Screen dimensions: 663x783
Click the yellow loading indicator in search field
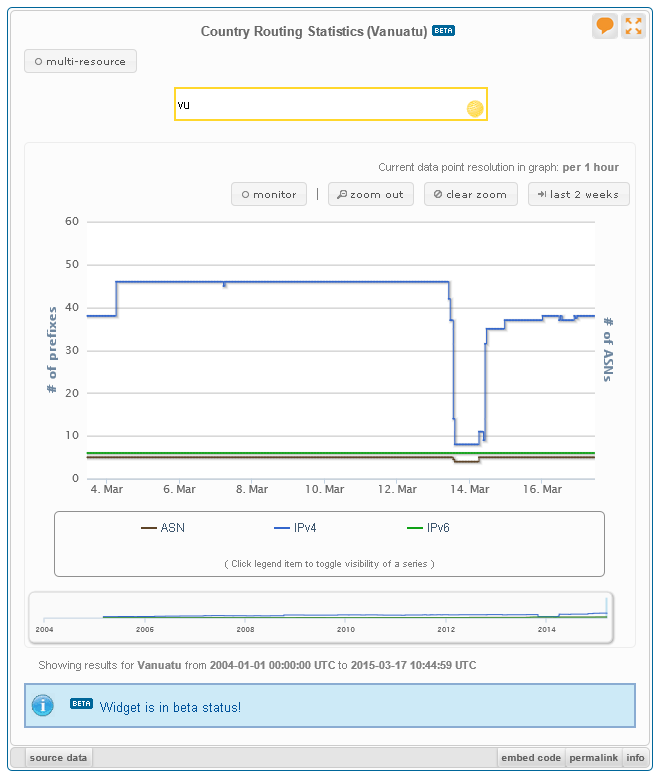(x=475, y=108)
